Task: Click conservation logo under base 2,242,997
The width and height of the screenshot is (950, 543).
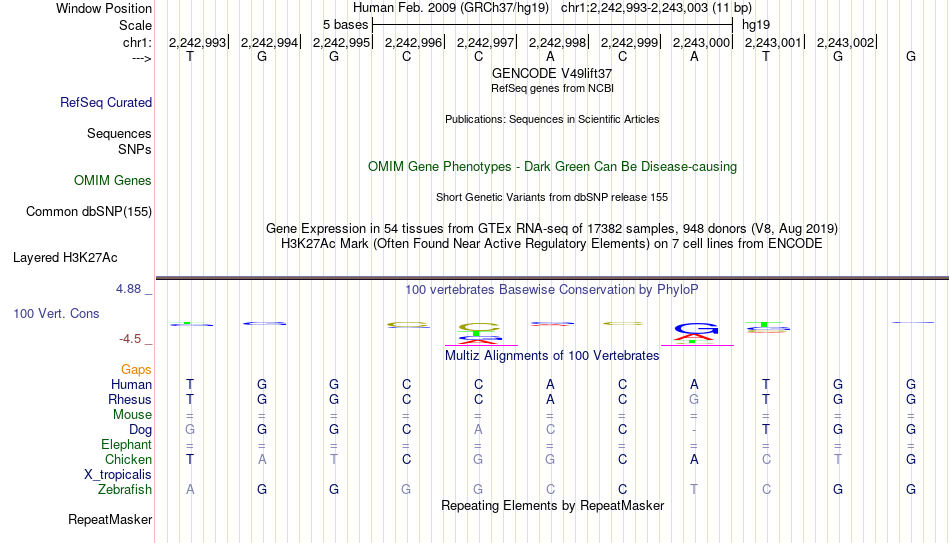Action: [479, 334]
